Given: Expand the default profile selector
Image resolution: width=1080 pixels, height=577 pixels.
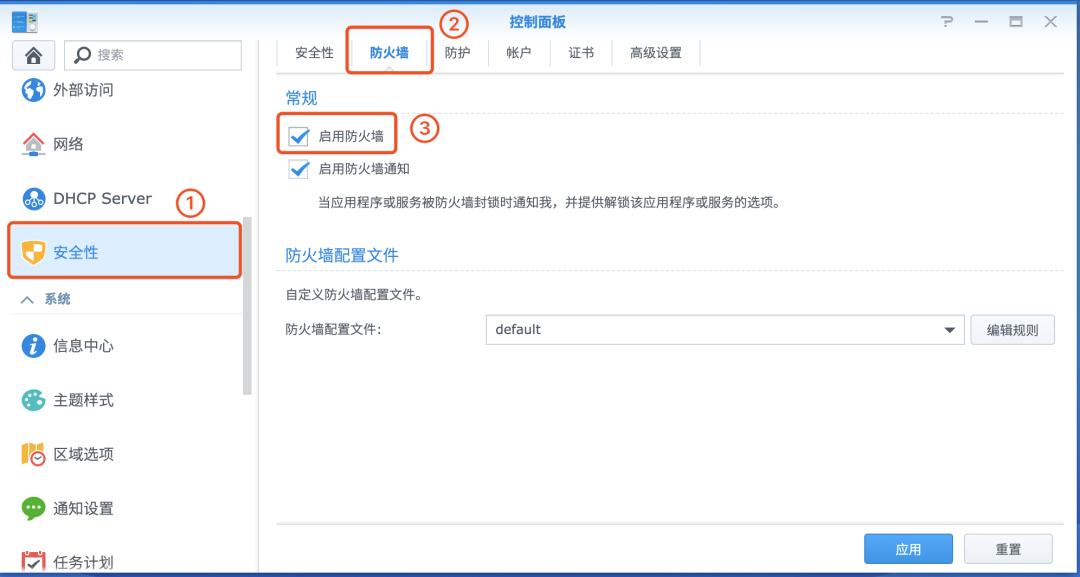Looking at the screenshot, I should pyautogui.click(x=948, y=329).
